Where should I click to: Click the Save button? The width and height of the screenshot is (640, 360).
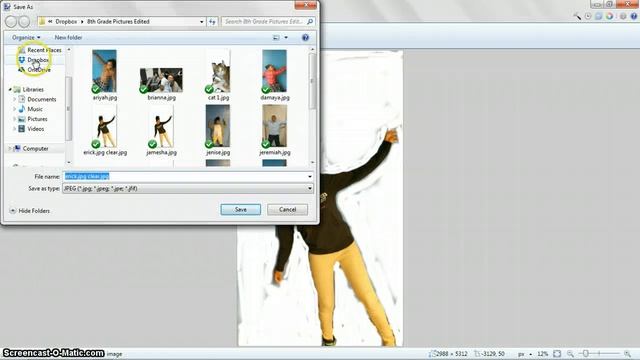240,209
